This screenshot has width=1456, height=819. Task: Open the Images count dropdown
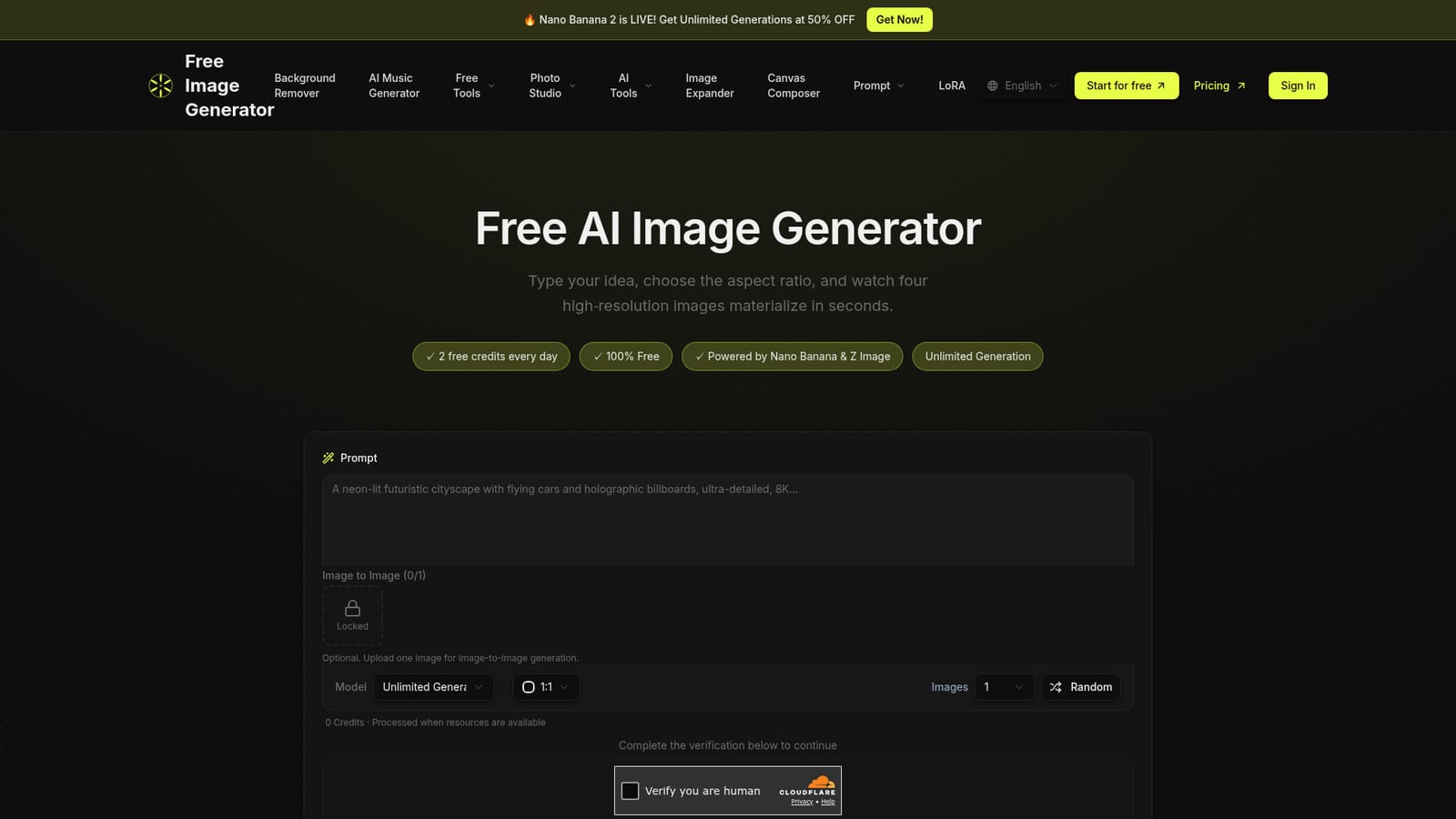tap(1004, 687)
